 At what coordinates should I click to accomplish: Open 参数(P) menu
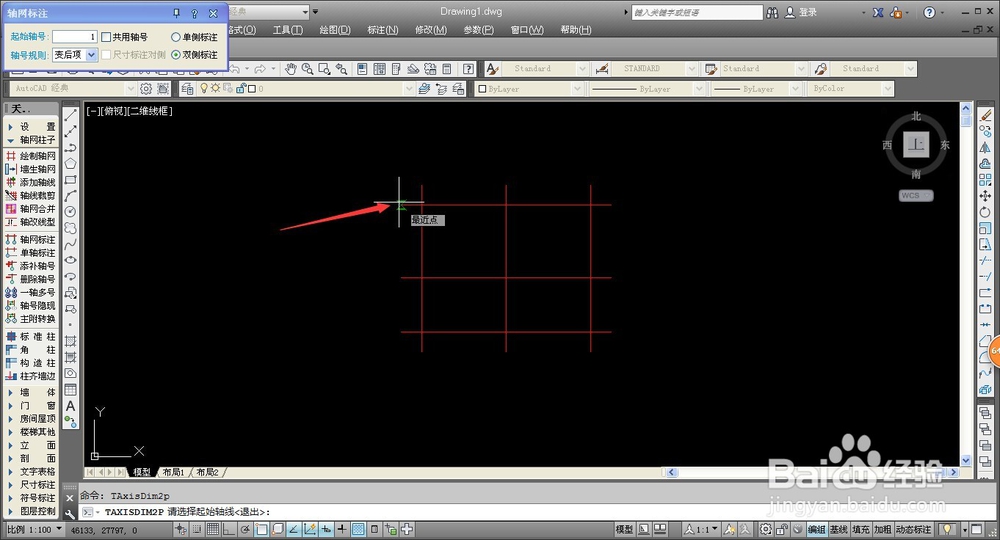pyautogui.click(x=478, y=30)
